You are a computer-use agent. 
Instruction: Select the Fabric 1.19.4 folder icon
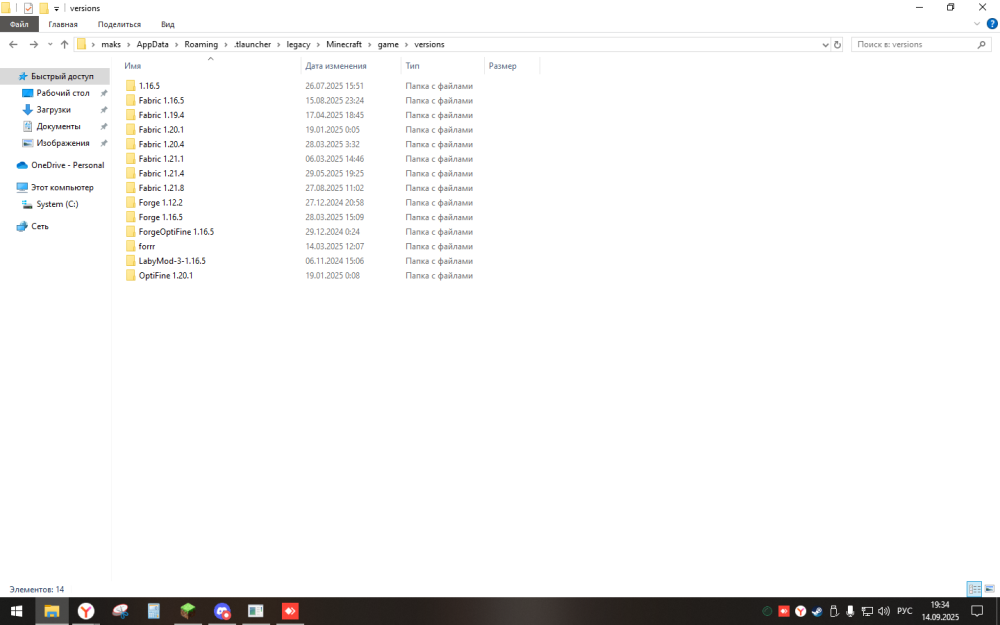click(131, 115)
